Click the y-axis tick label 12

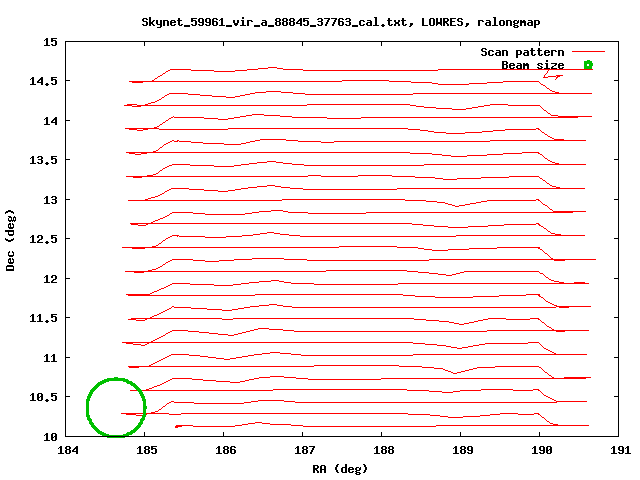(x=50, y=279)
